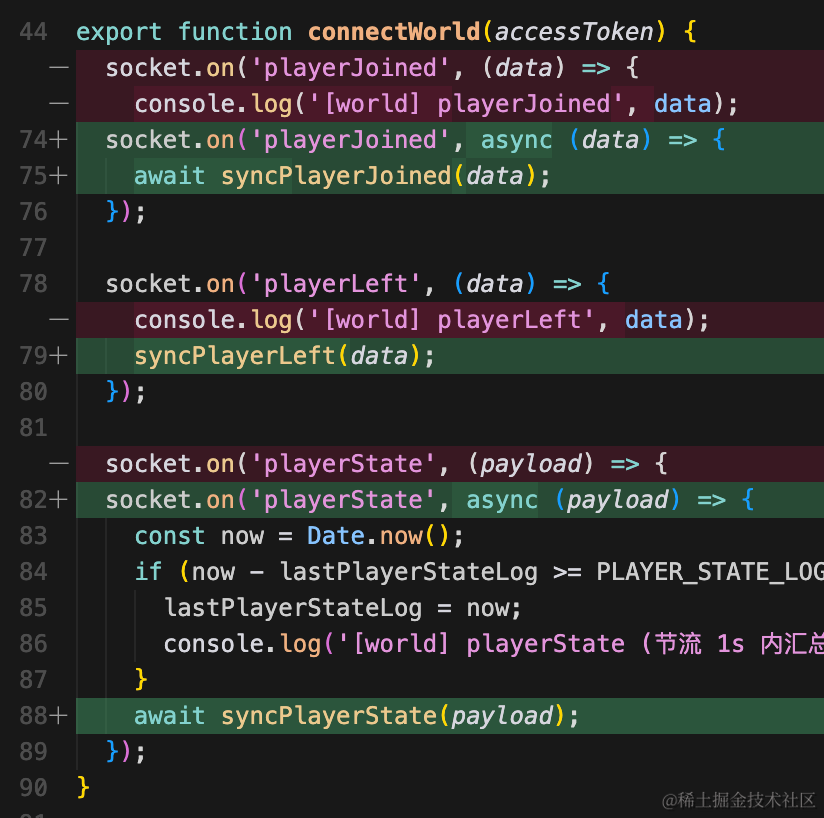Viewport: 824px width, 818px height.
Task: Click line number 81 in gutter
Action: (x=34, y=428)
